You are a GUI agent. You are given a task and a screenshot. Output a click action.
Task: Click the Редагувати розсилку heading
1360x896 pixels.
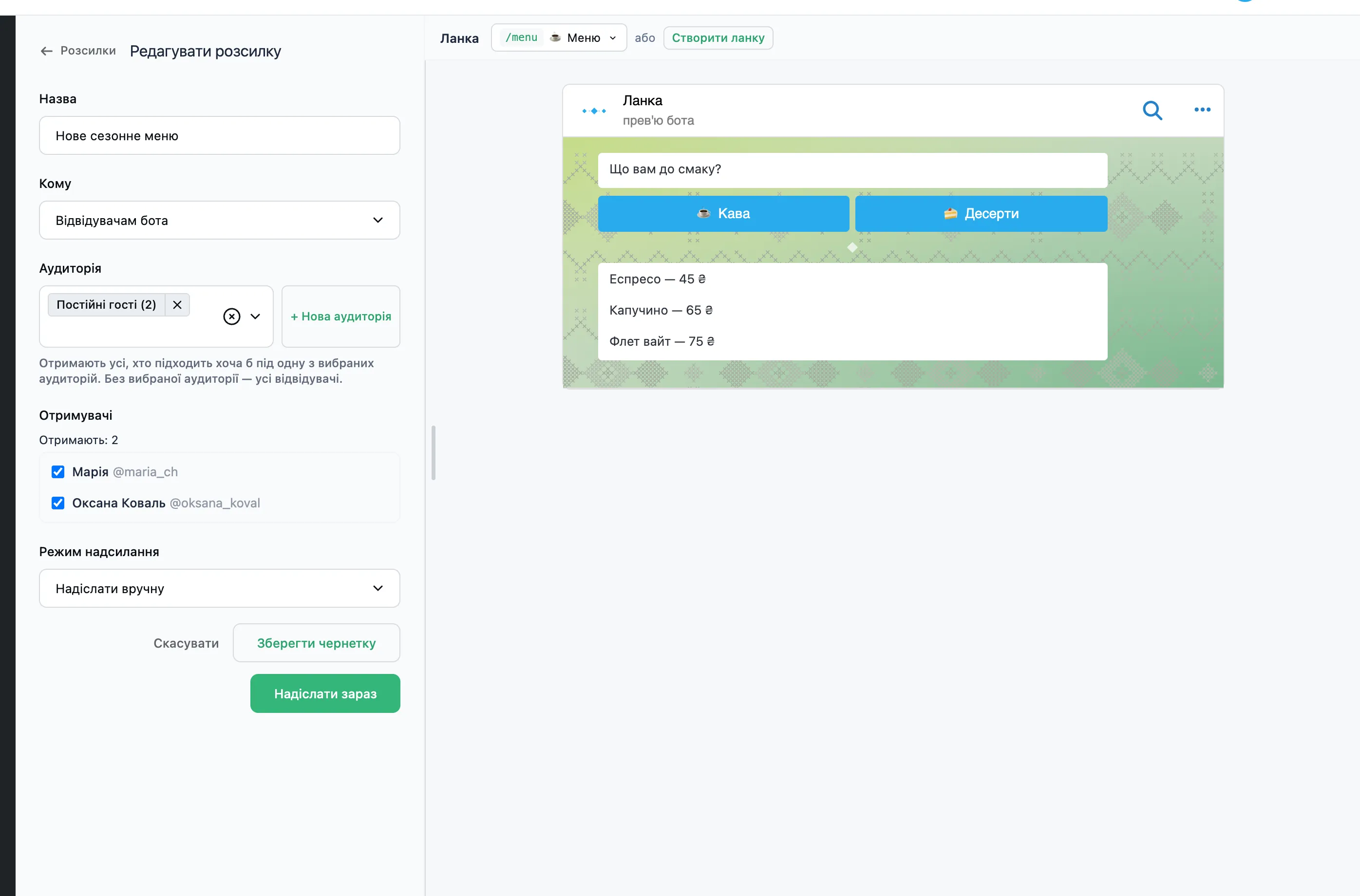pyautogui.click(x=205, y=52)
